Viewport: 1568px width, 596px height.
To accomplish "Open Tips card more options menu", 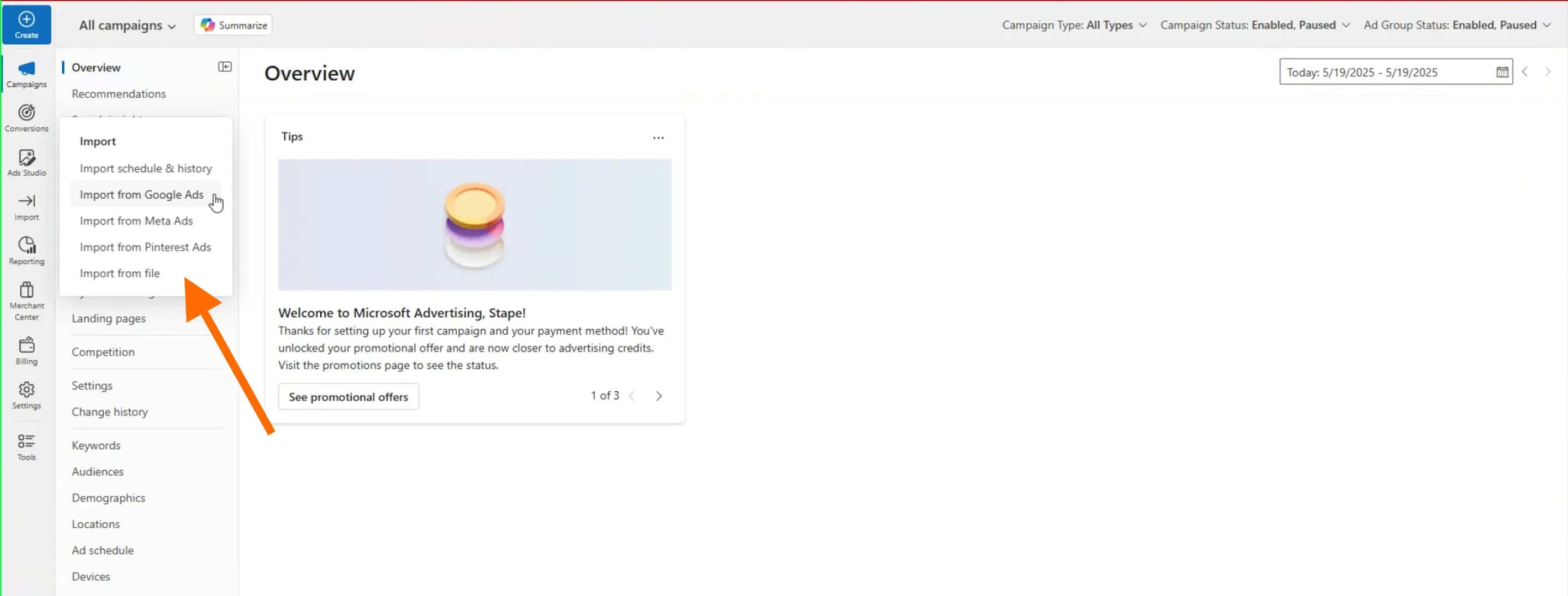I will (658, 138).
